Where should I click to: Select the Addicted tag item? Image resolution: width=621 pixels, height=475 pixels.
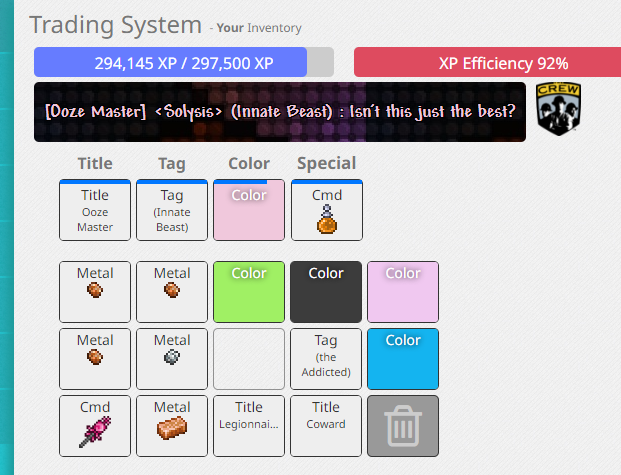coord(326,359)
